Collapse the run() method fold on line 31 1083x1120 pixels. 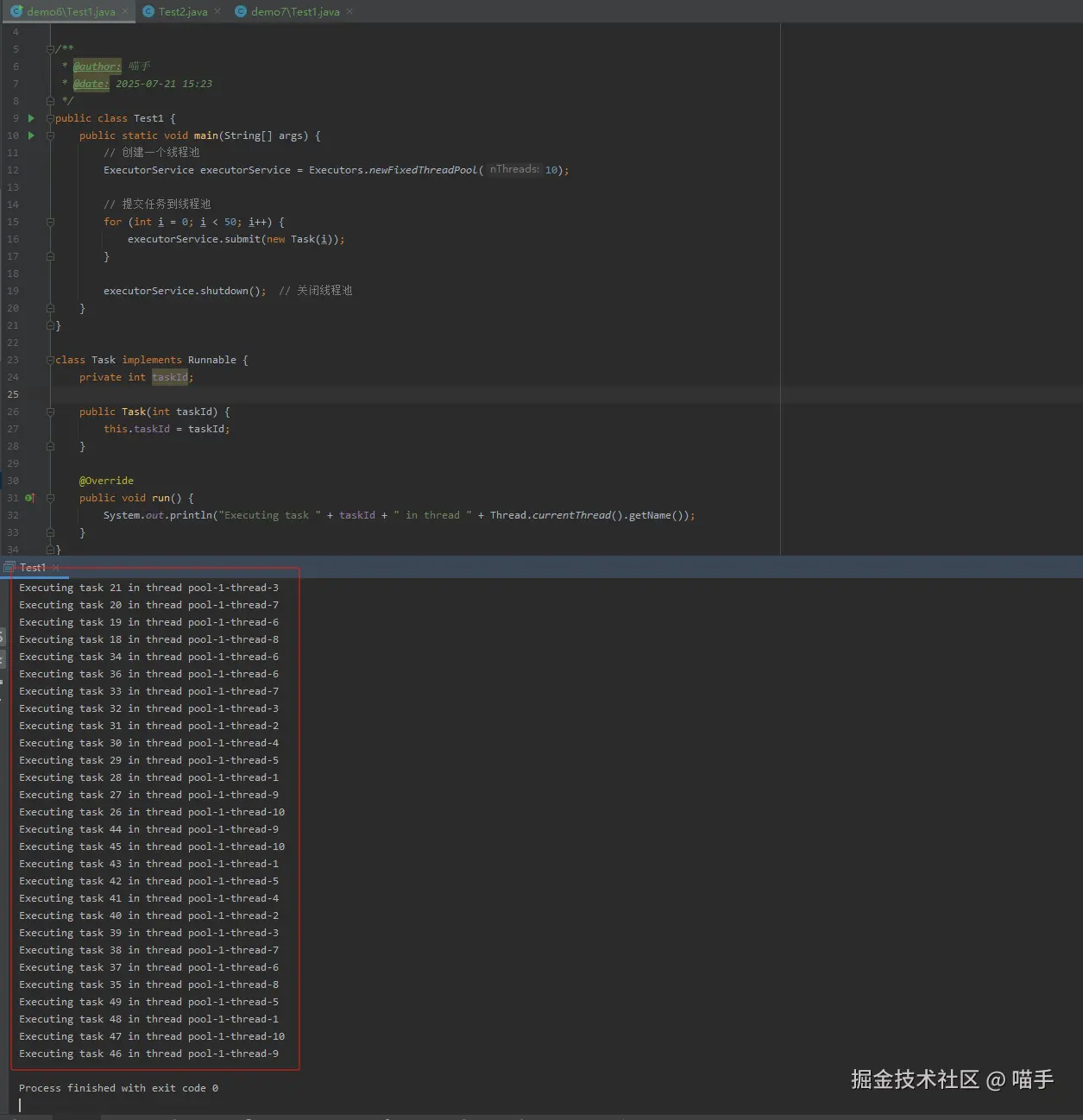click(50, 498)
